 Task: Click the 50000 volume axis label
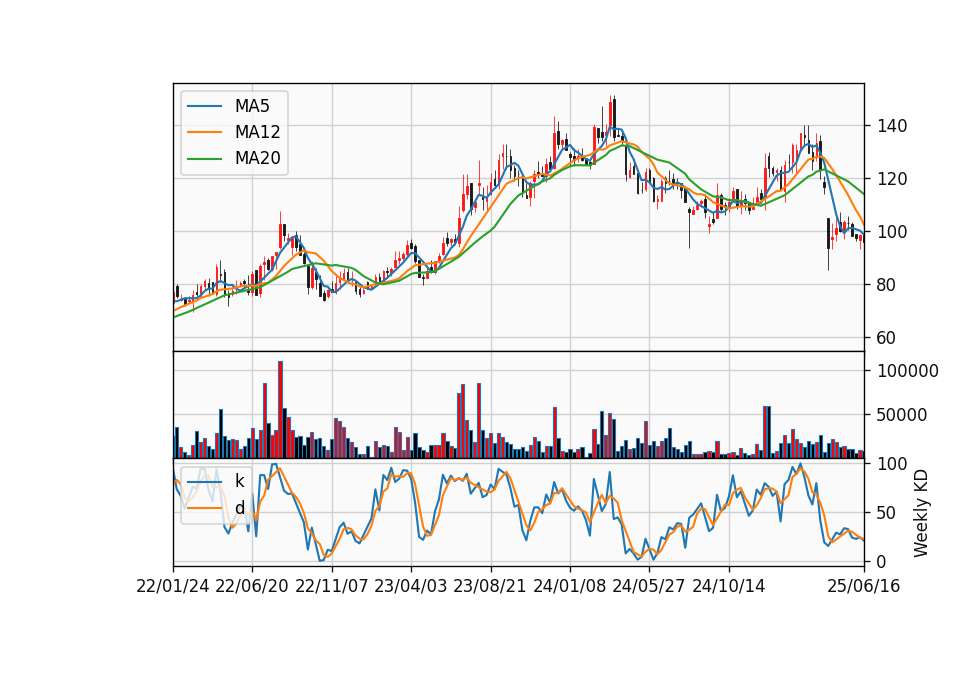point(902,415)
